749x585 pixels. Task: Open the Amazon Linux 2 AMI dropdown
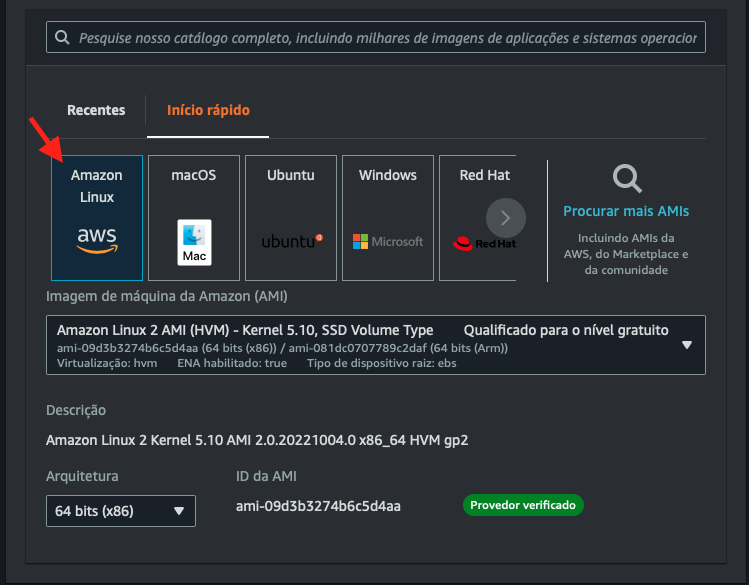(375, 345)
